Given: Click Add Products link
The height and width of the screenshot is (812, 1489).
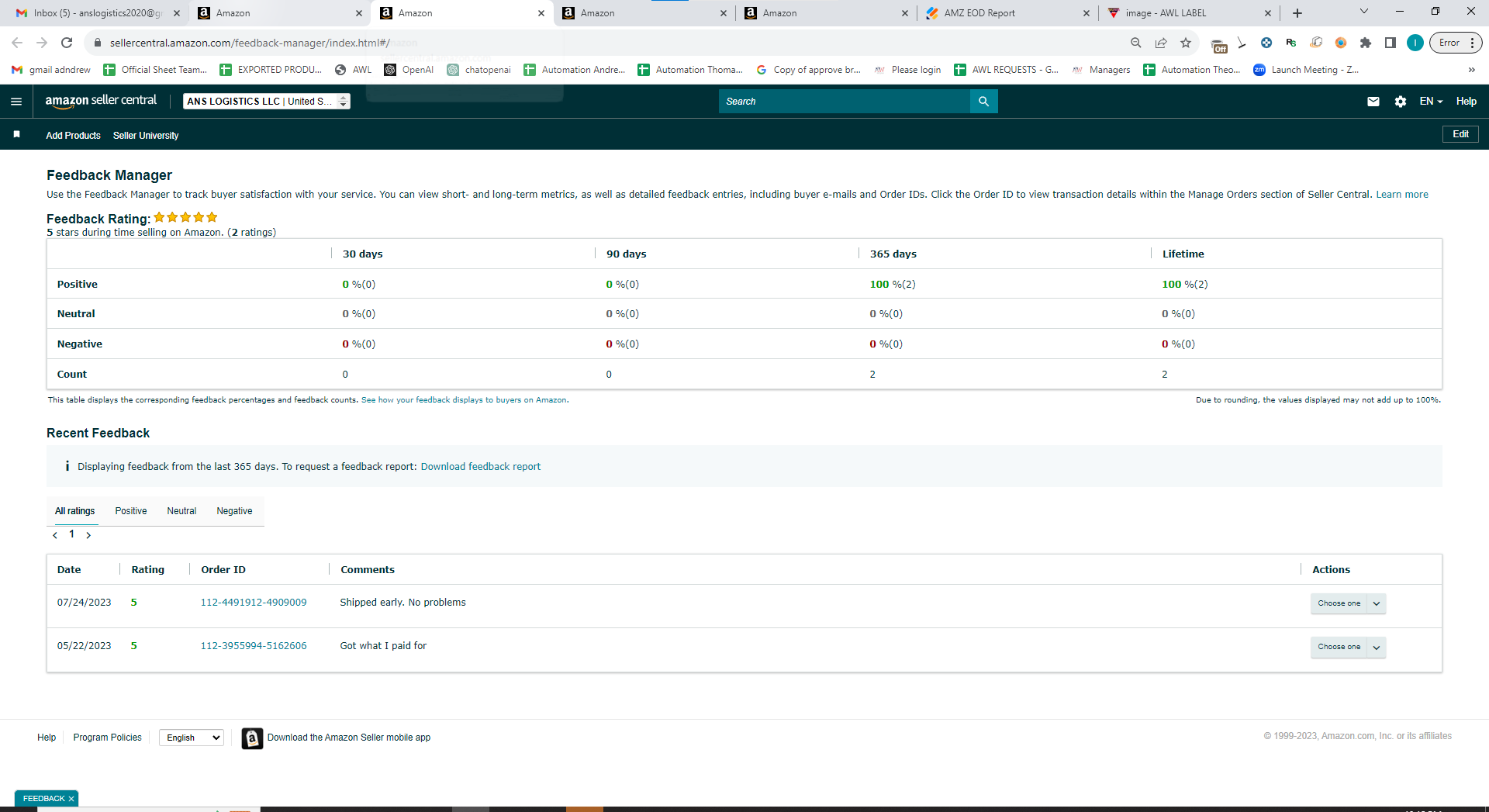Looking at the screenshot, I should [73, 136].
